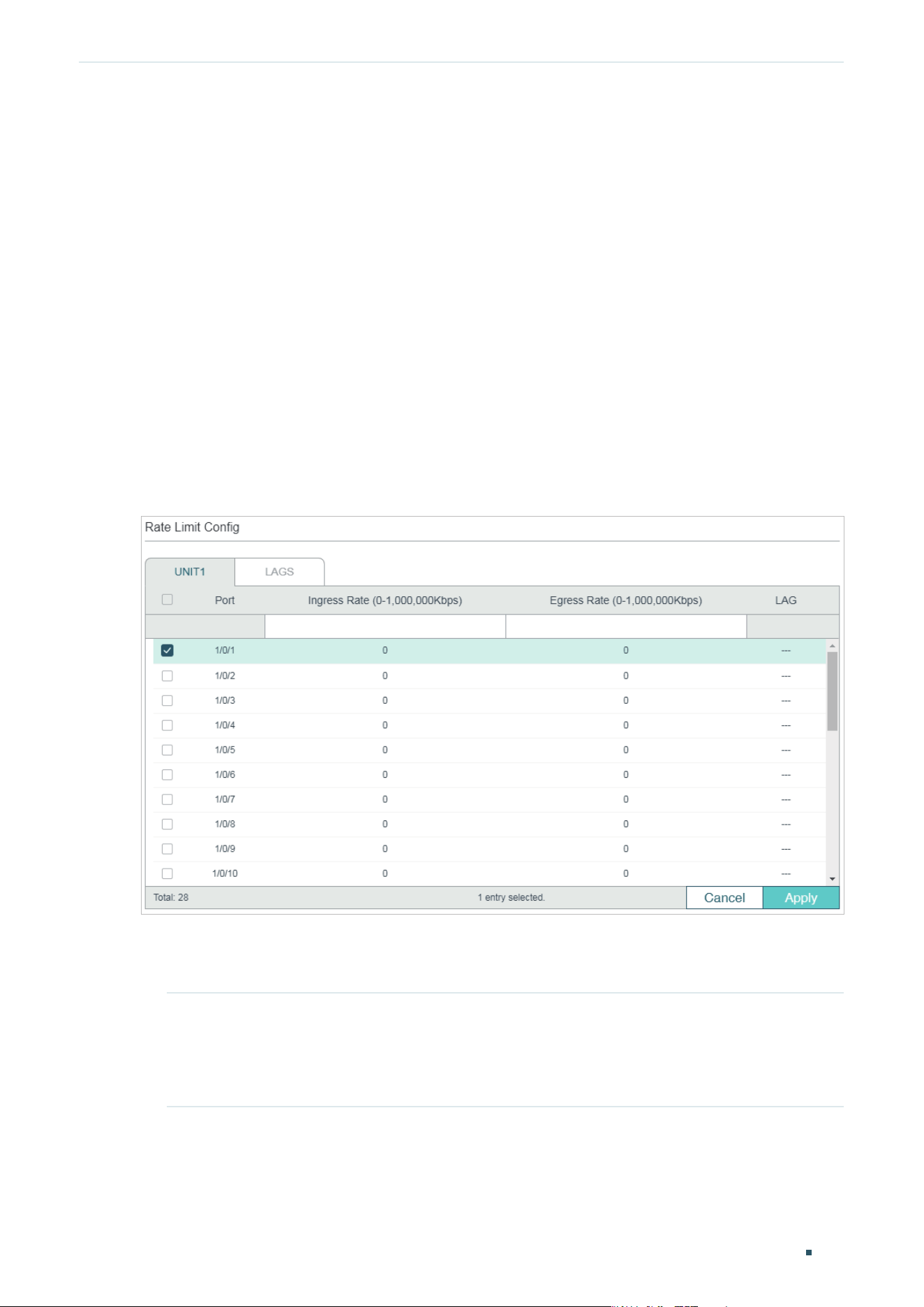924x1307 pixels.
Task: Check the port 1/0/10 checkbox
Action: [167, 873]
